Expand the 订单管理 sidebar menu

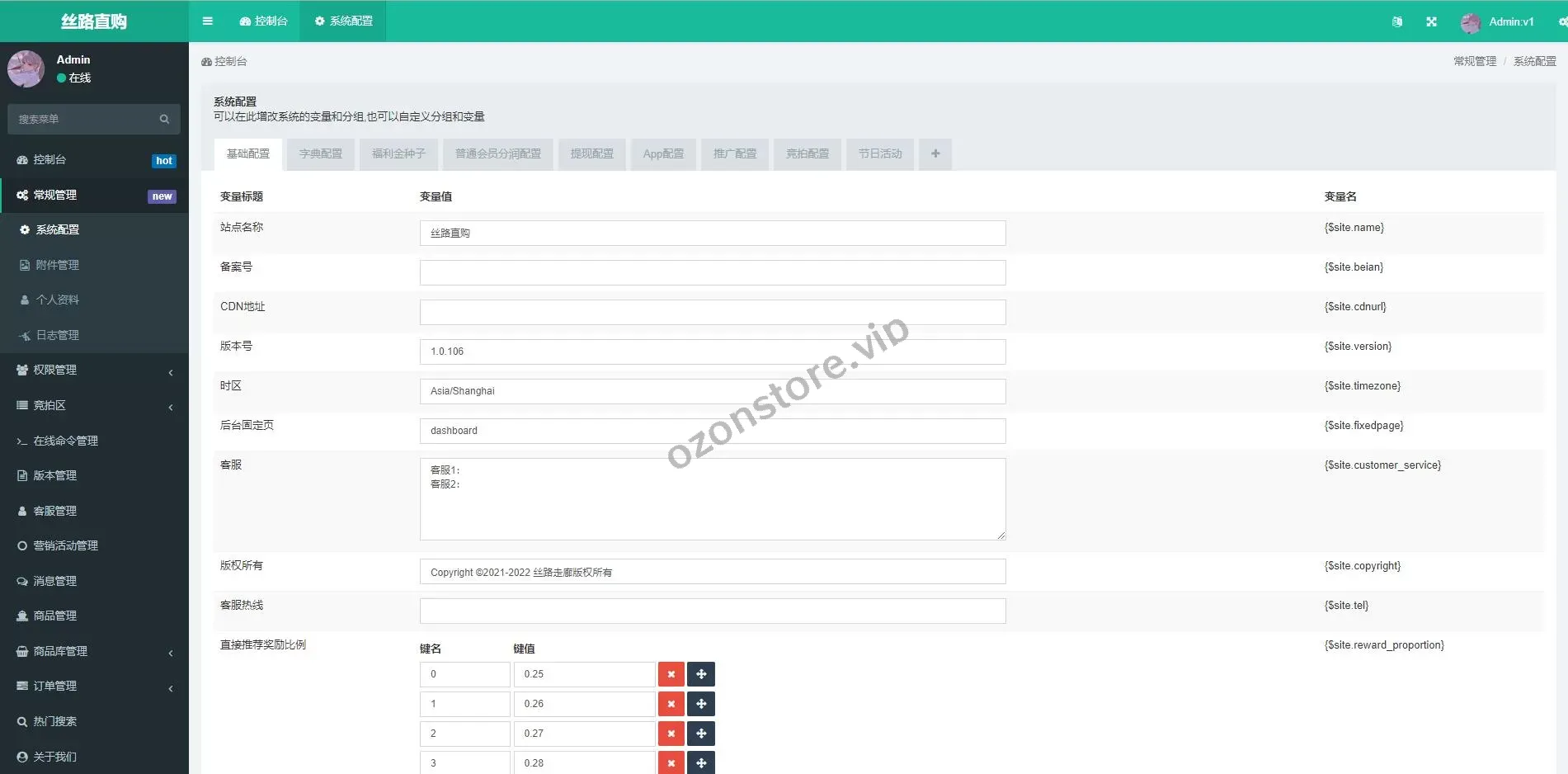coord(94,687)
